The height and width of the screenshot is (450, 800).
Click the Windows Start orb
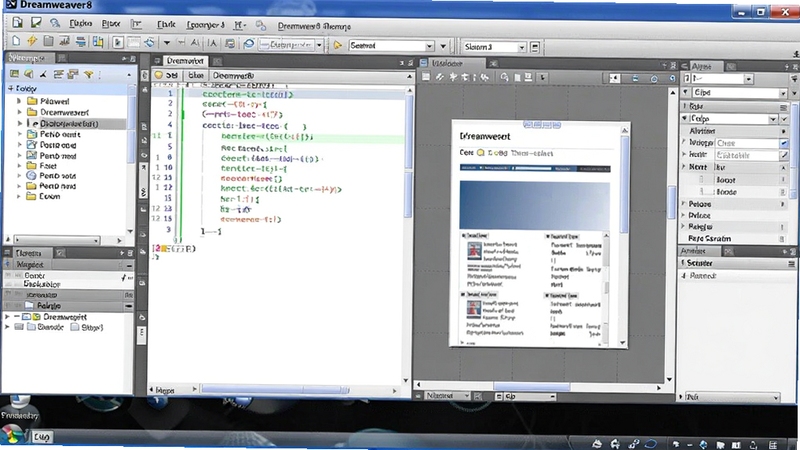pos(12,435)
